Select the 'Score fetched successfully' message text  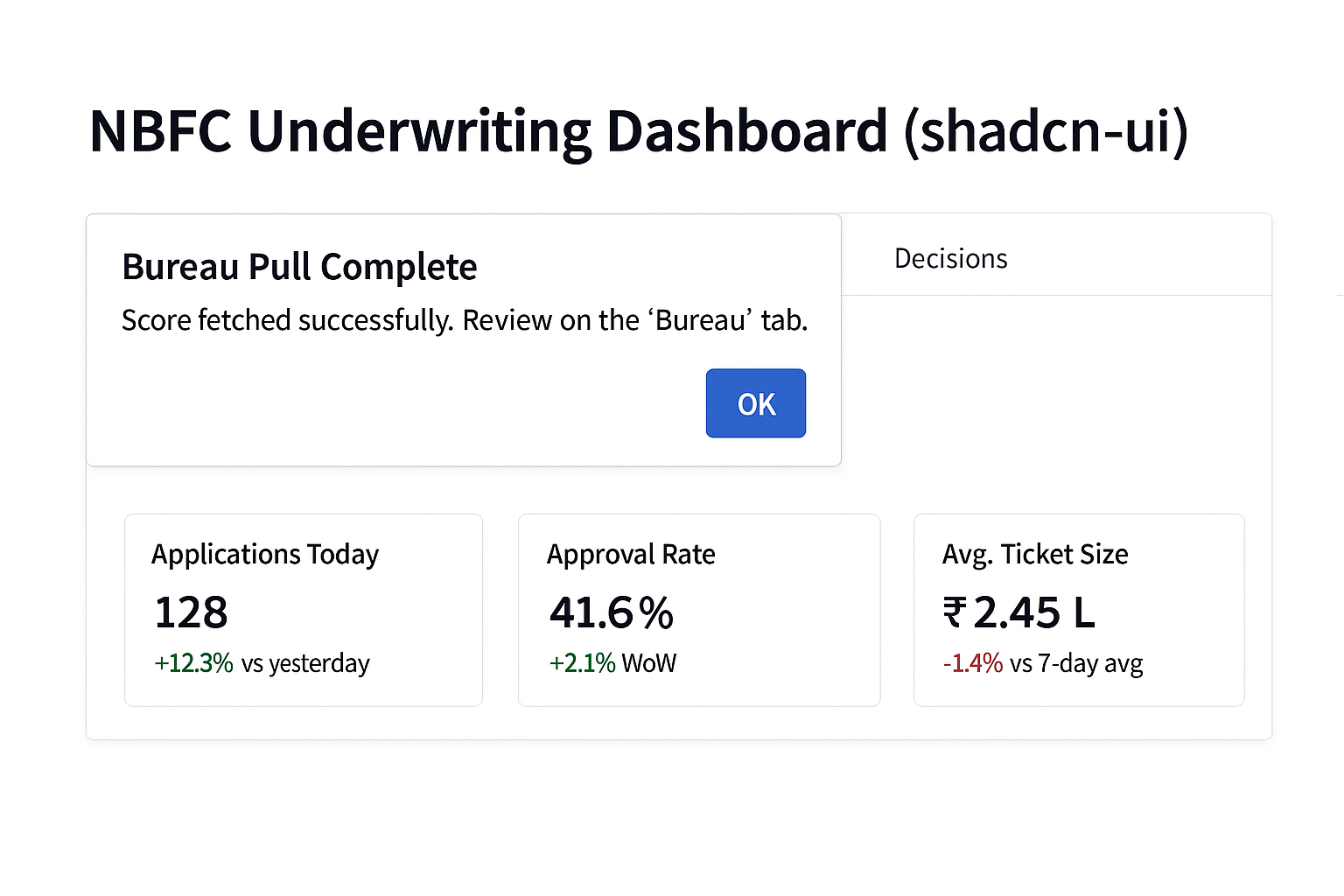point(288,321)
